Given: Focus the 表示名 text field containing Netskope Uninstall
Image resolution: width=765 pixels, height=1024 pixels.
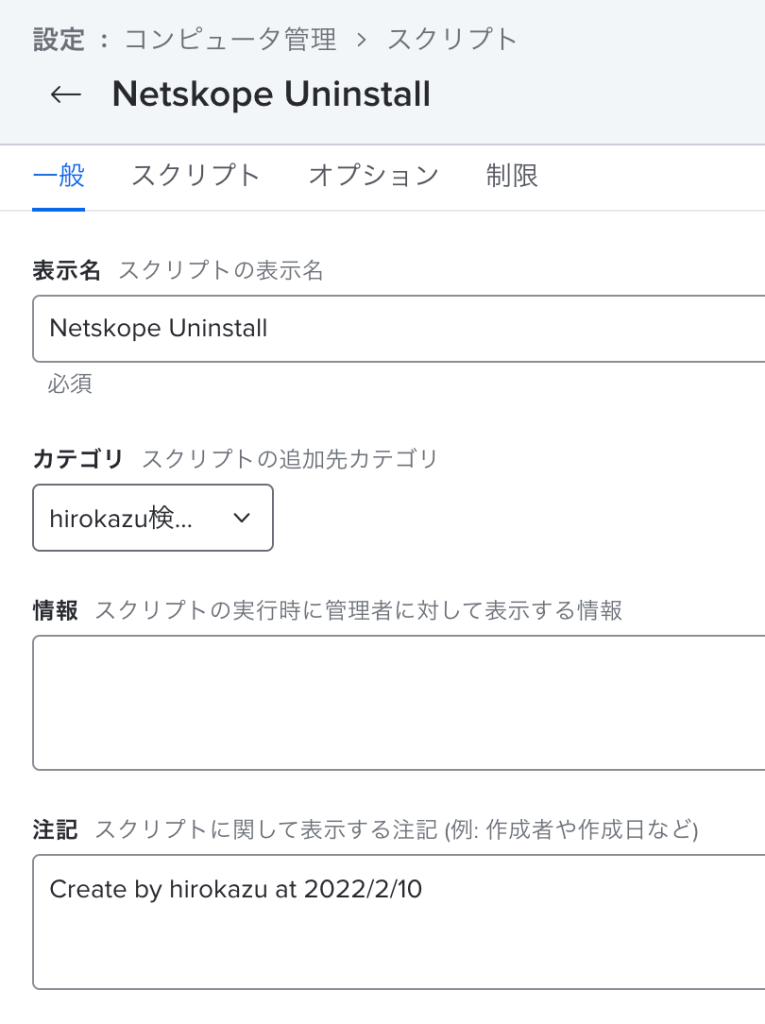Looking at the screenshot, I should point(399,328).
